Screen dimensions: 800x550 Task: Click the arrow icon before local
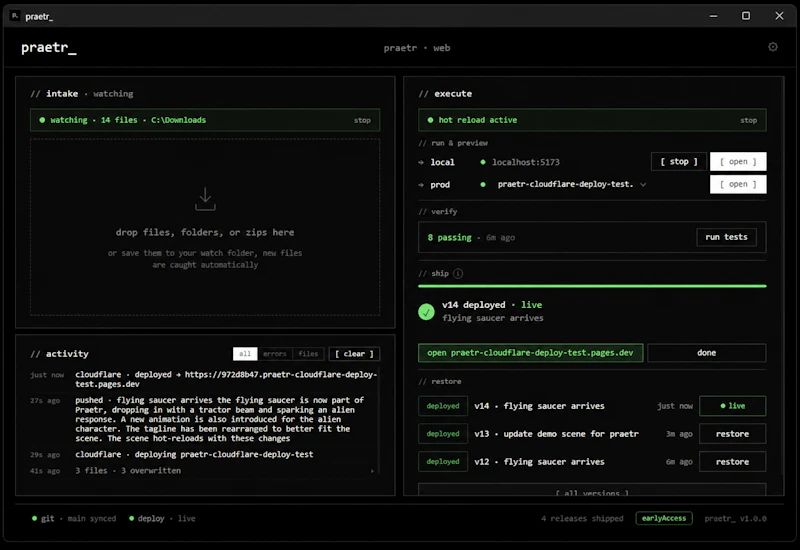pyautogui.click(x=421, y=162)
